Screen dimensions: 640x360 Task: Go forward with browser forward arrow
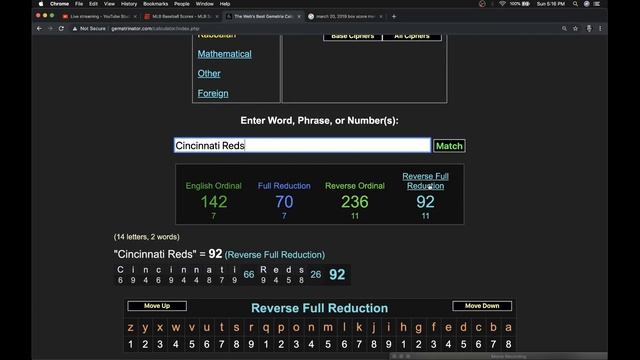click(50, 29)
